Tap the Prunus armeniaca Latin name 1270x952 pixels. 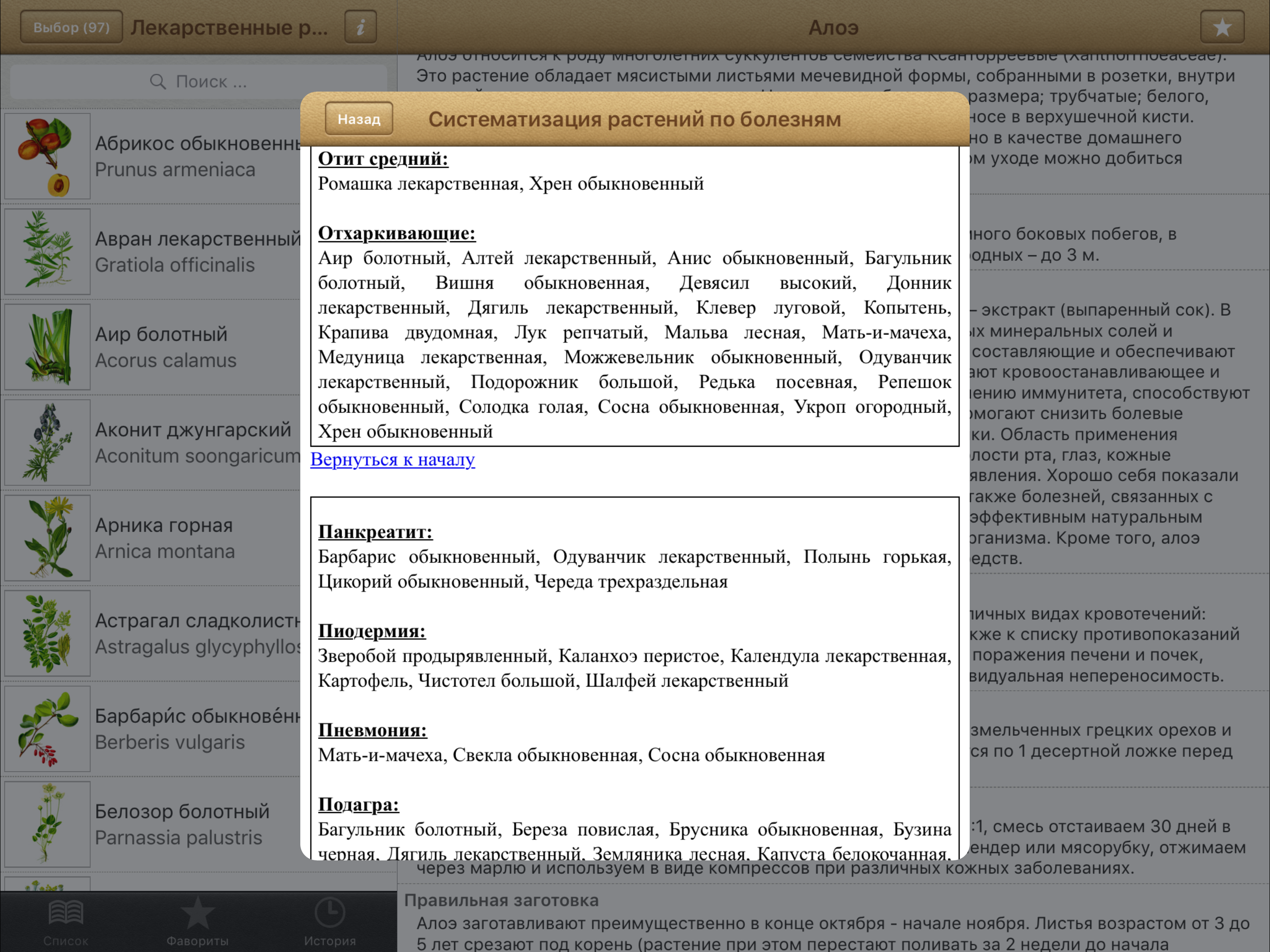175,170
